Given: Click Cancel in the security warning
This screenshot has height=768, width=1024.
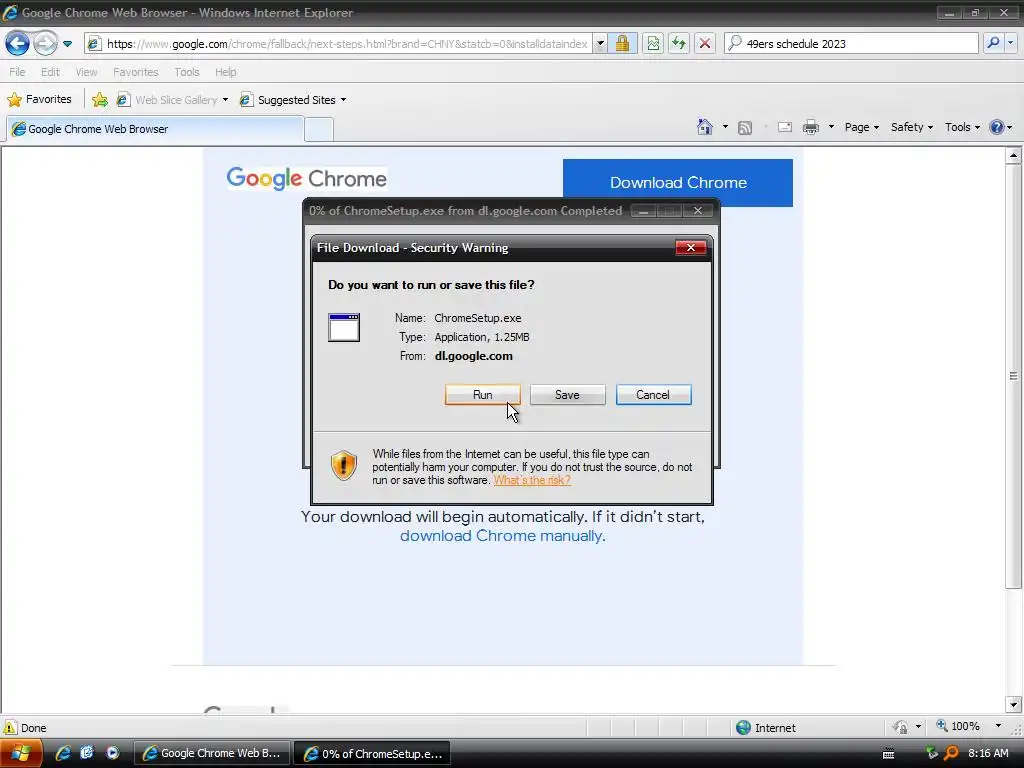Looking at the screenshot, I should (653, 394).
